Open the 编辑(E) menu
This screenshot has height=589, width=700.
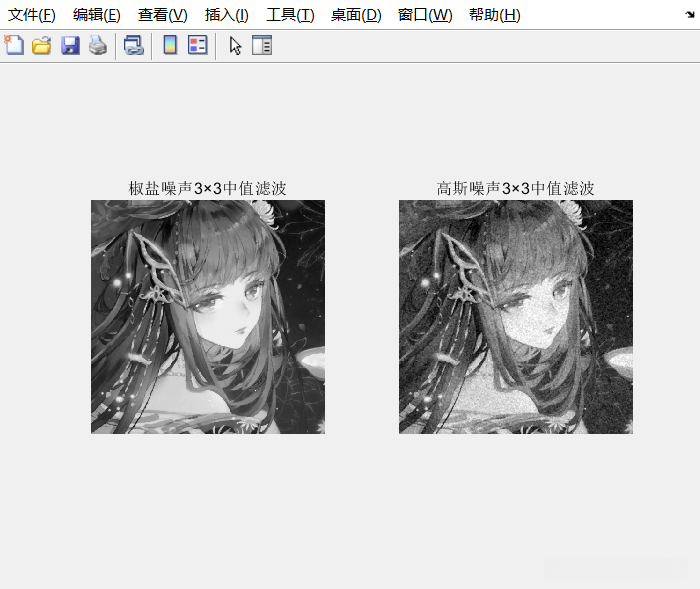pyautogui.click(x=97, y=15)
